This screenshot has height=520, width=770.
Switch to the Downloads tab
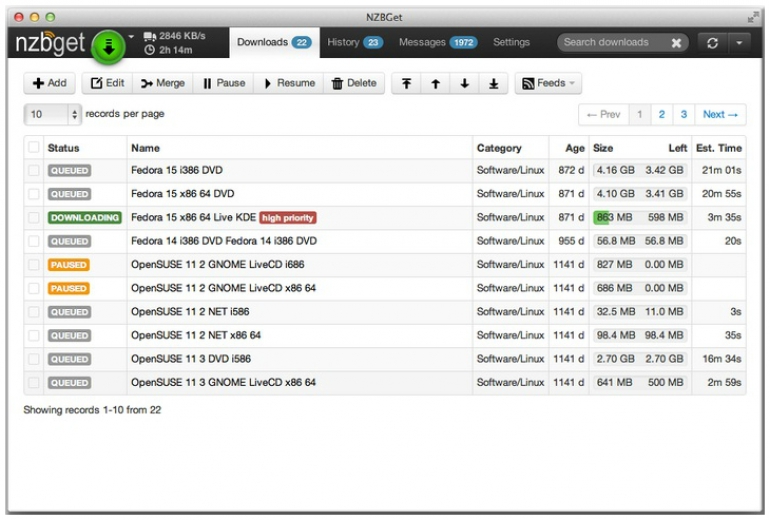click(x=274, y=42)
